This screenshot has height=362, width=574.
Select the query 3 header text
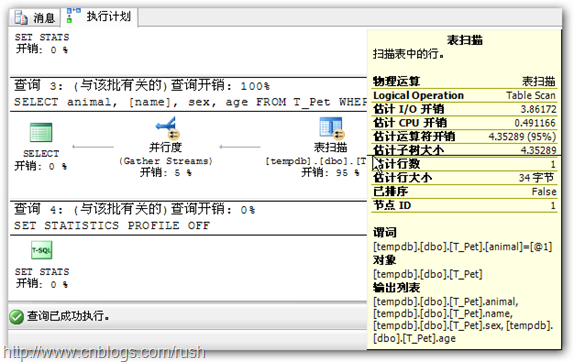tap(142, 86)
